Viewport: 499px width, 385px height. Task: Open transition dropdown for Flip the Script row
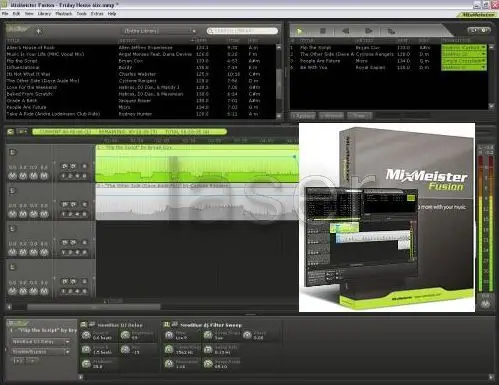pos(464,48)
